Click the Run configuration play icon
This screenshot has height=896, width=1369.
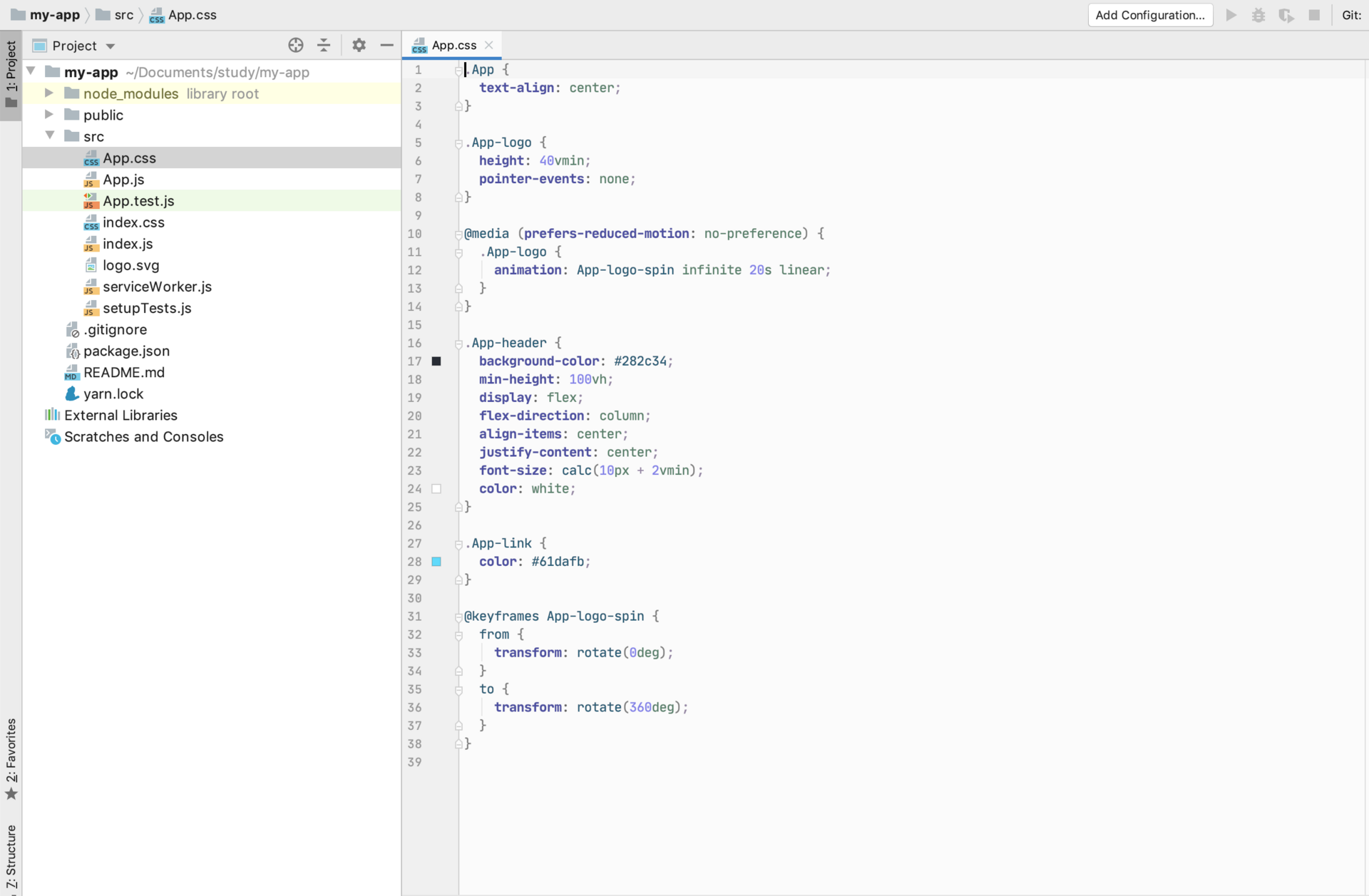[1231, 15]
